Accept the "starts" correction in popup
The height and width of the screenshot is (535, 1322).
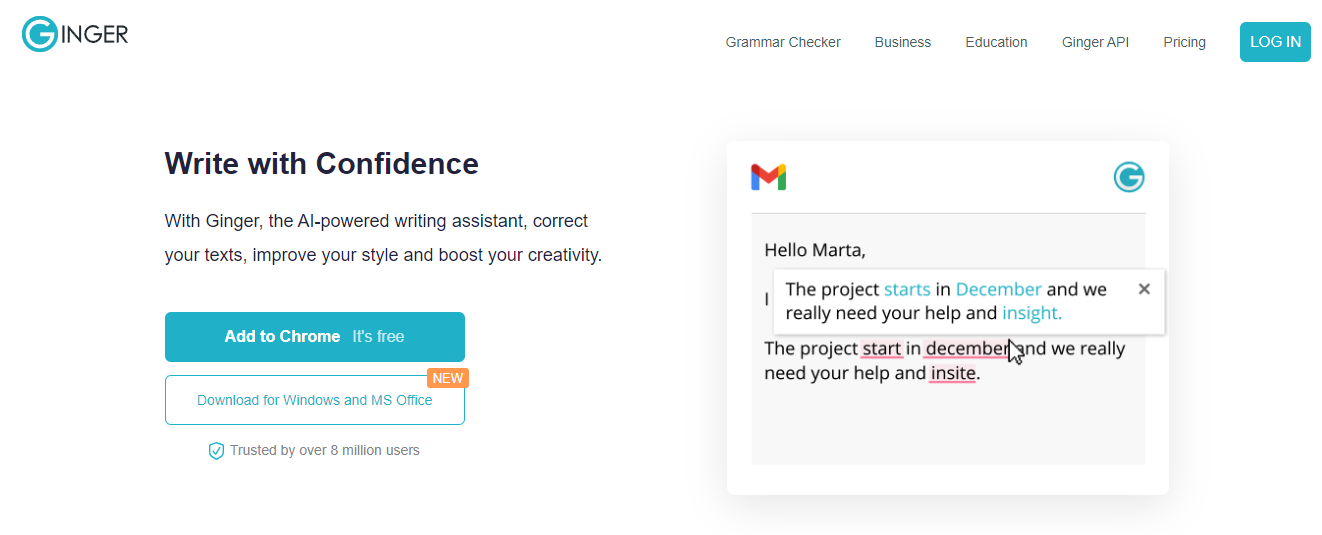(907, 290)
